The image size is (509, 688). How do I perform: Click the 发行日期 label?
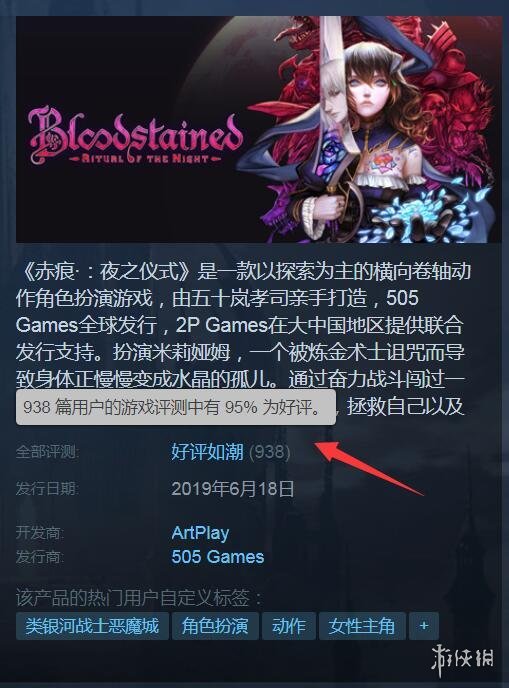[x=47, y=489]
